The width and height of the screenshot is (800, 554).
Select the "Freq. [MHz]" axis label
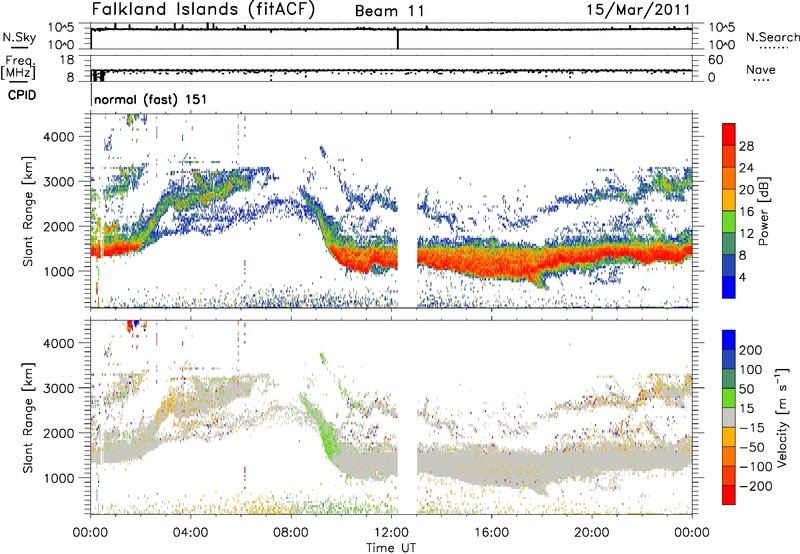point(19,67)
